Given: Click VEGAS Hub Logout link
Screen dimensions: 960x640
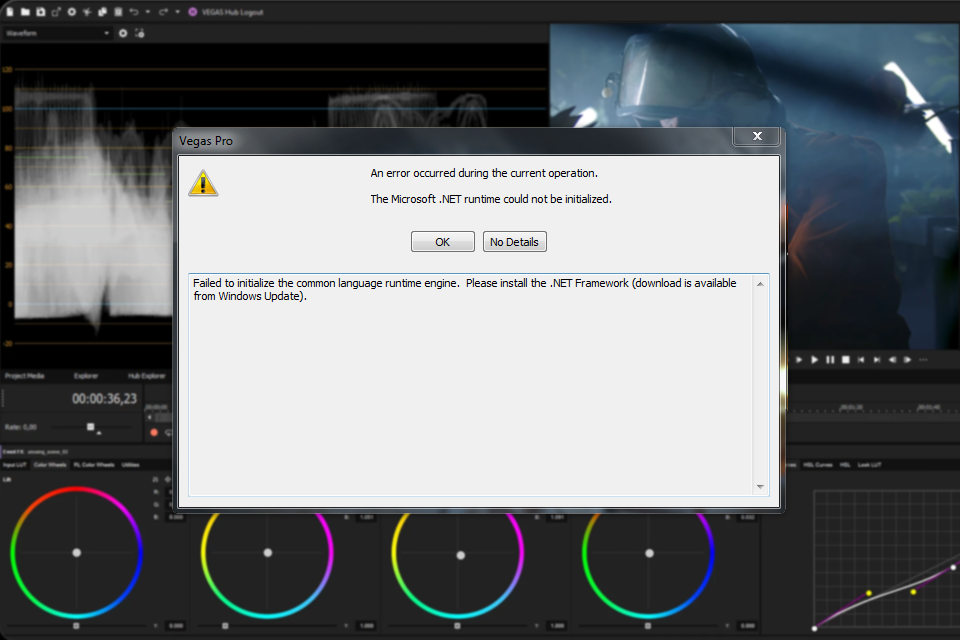Looking at the screenshot, I should click(x=233, y=12).
